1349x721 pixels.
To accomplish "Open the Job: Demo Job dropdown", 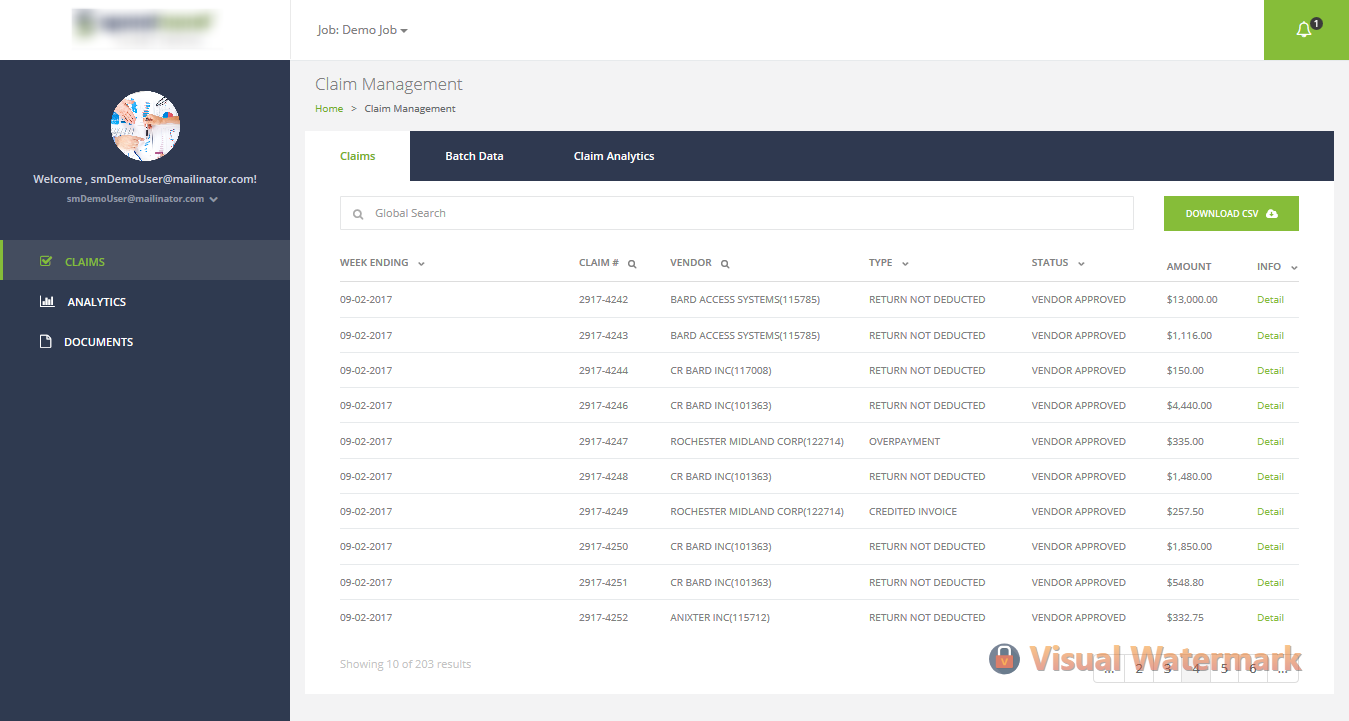I will point(362,30).
